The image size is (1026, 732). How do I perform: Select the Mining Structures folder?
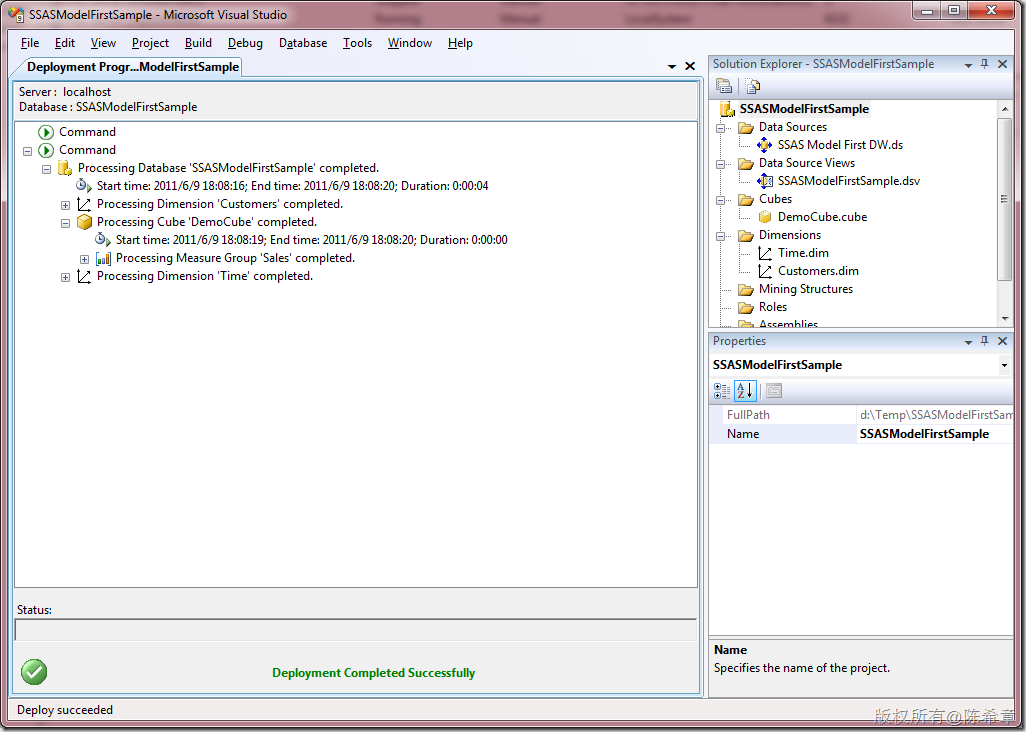point(805,288)
